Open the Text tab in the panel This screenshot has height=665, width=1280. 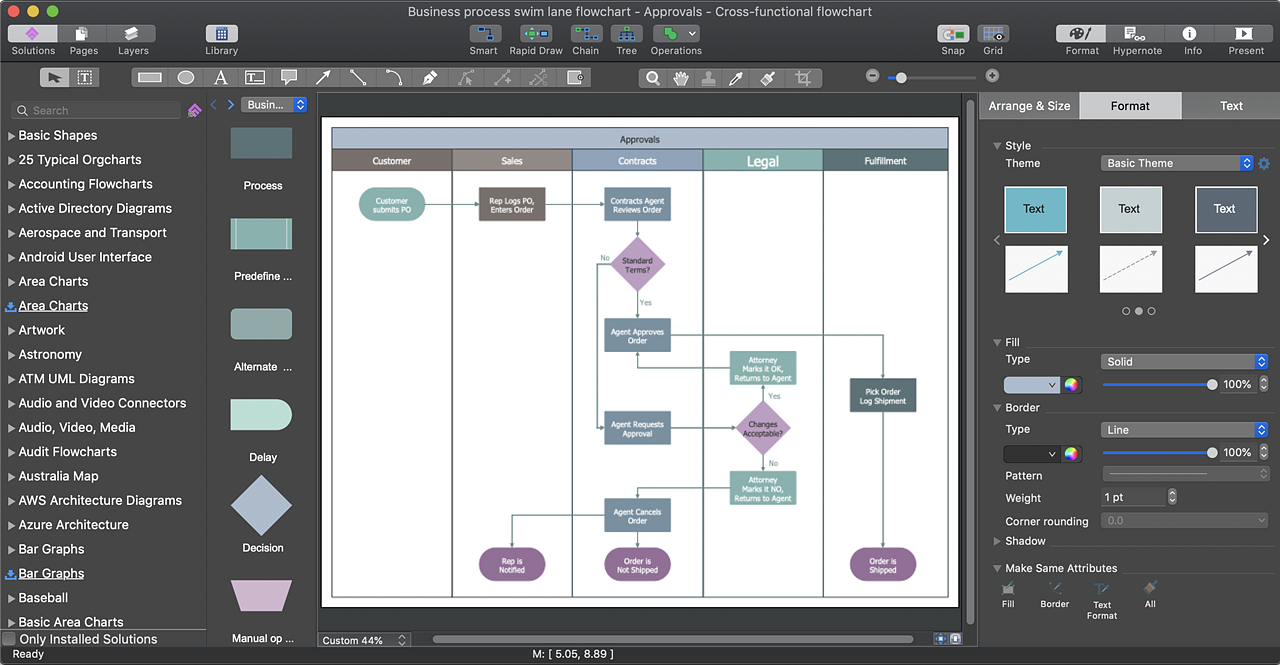[x=1230, y=105]
